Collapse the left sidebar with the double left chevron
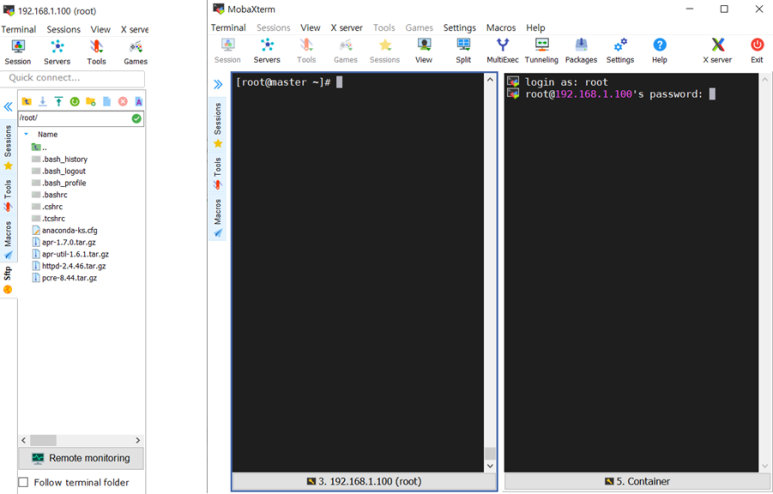773x494 pixels. [x=8, y=107]
